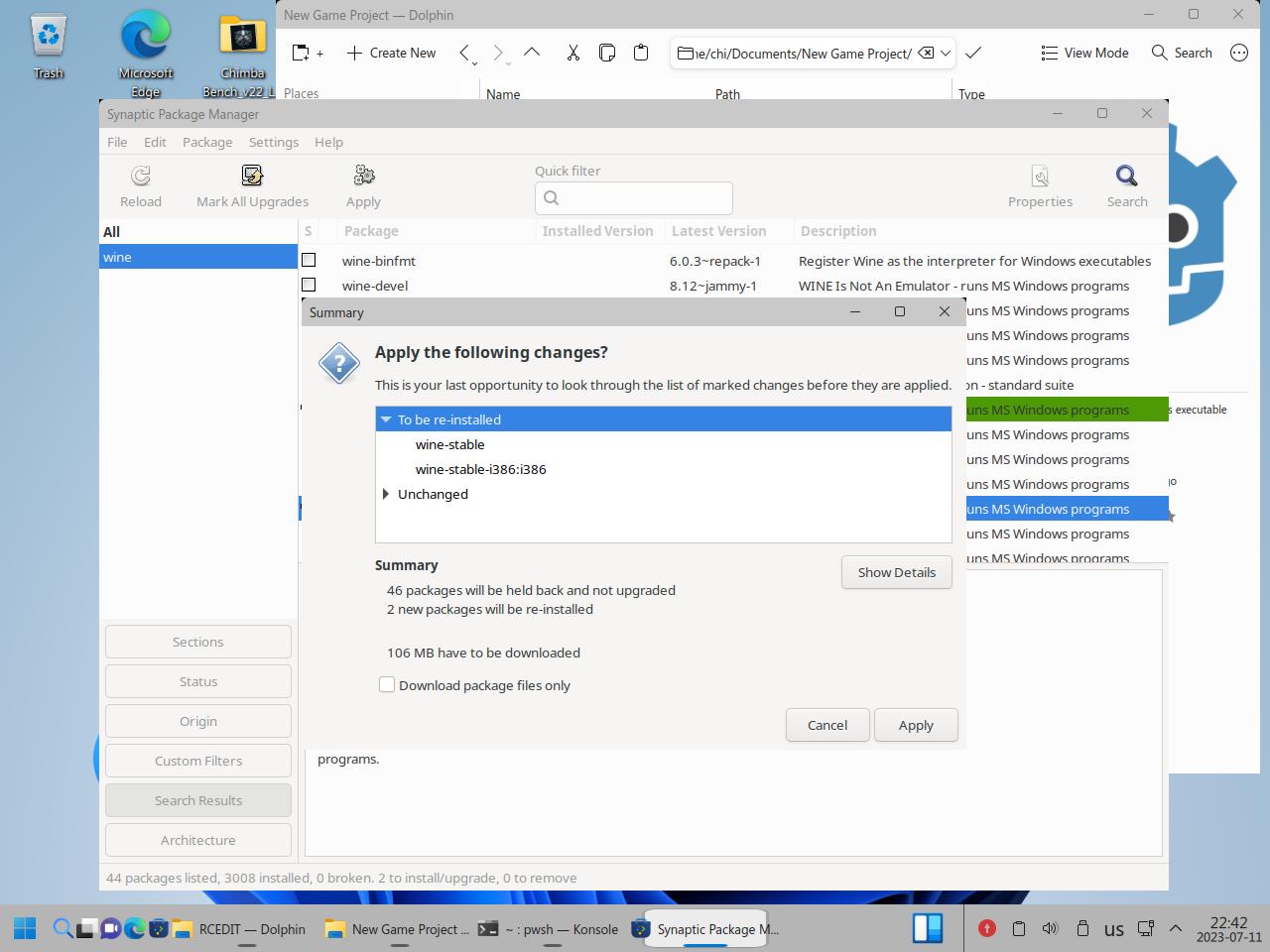Apply the marked changes in Summary dialog
The image size is (1270, 952).
tap(916, 725)
